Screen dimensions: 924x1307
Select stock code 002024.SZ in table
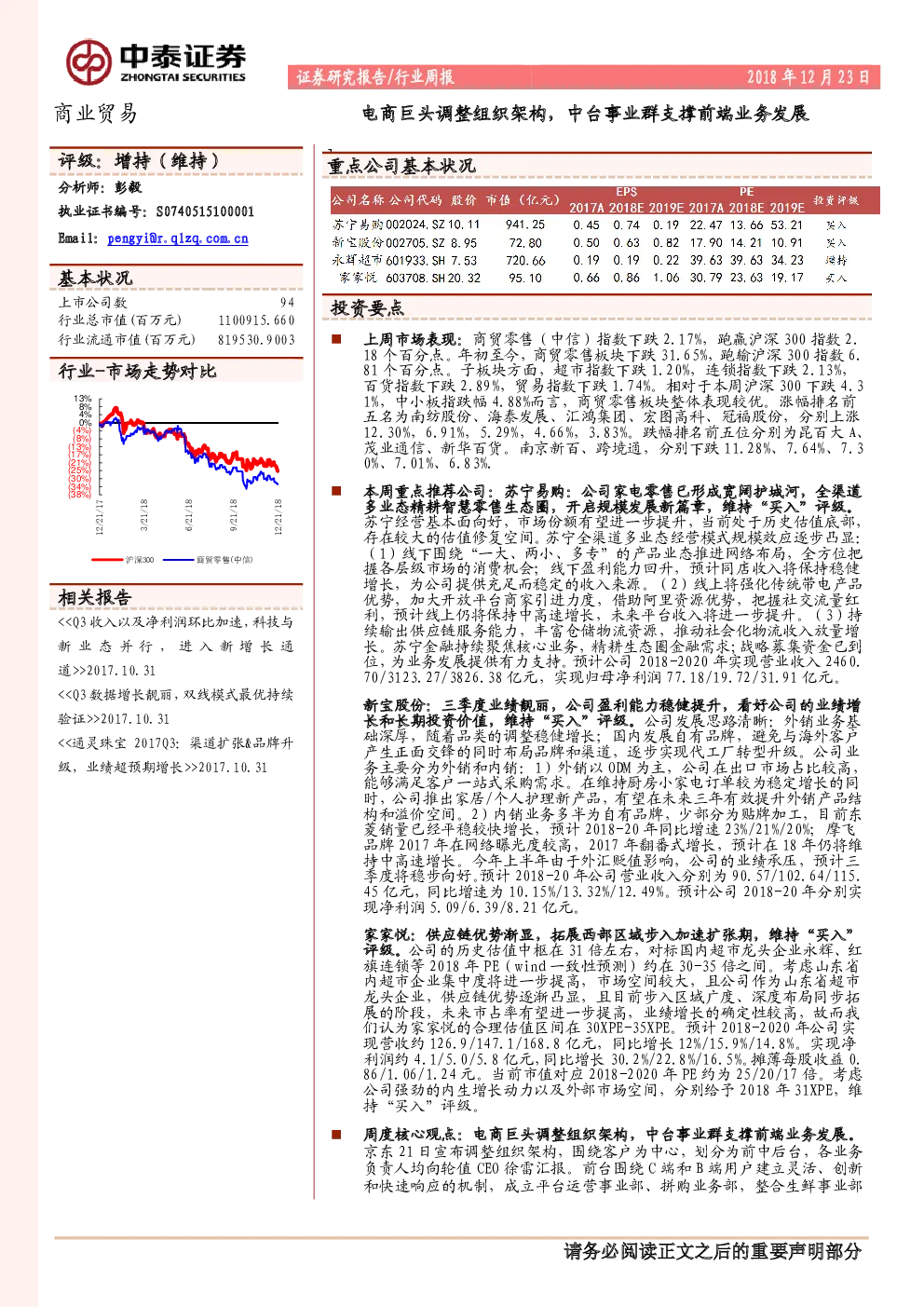tap(414, 225)
